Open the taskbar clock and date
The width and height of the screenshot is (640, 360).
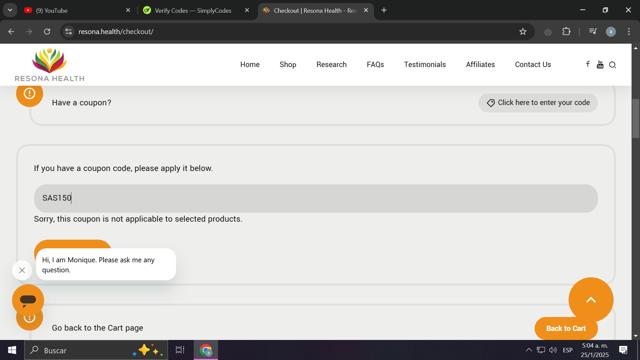[595, 350]
